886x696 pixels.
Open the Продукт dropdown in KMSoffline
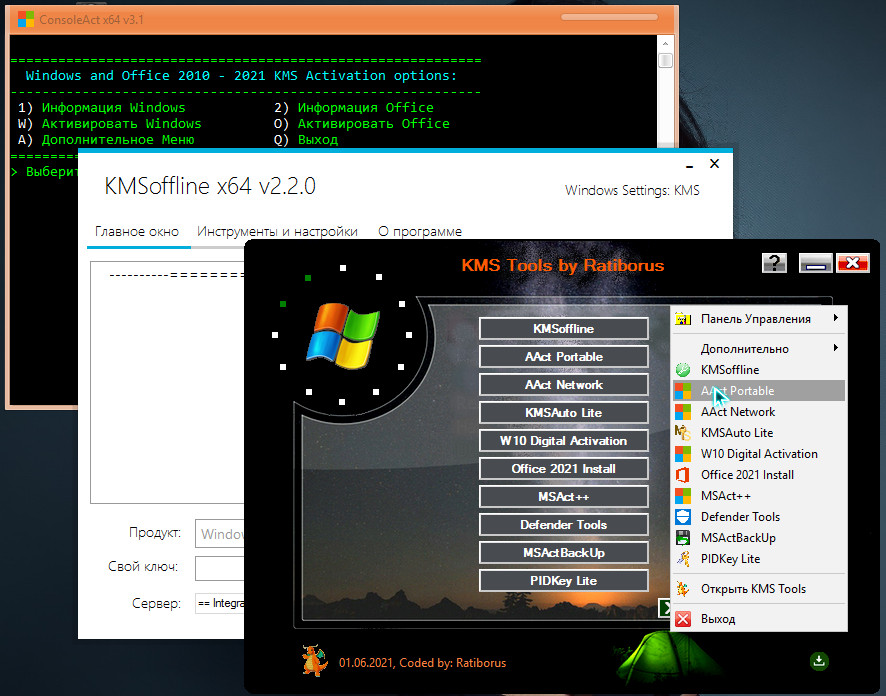pyautogui.click(x=220, y=534)
